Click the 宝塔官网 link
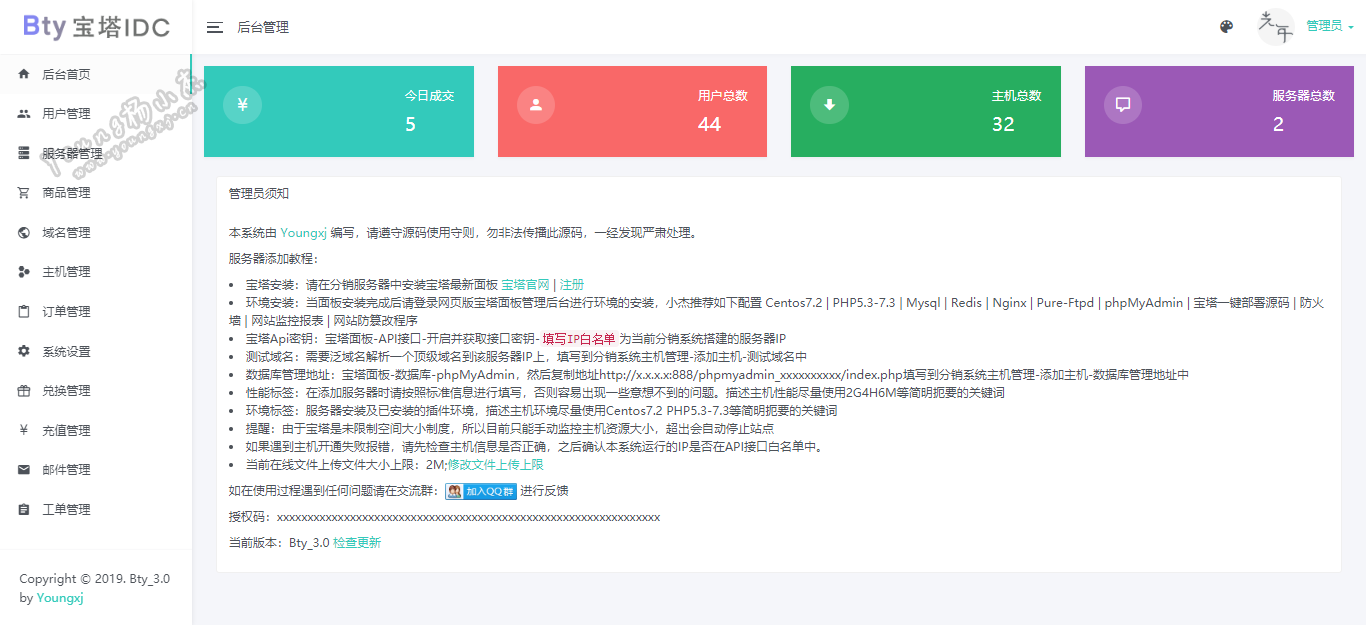This screenshot has height=625, width=1366. click(x=525, y=285)
